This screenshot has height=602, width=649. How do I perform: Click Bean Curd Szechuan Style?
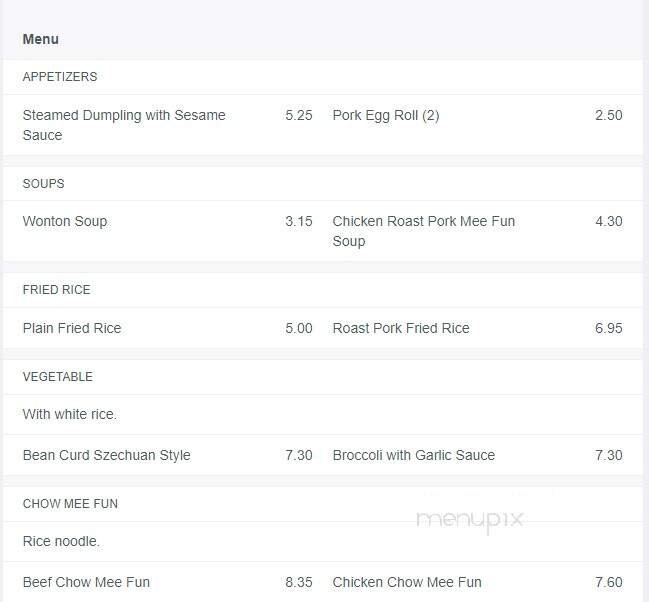(x=106, y=455)
